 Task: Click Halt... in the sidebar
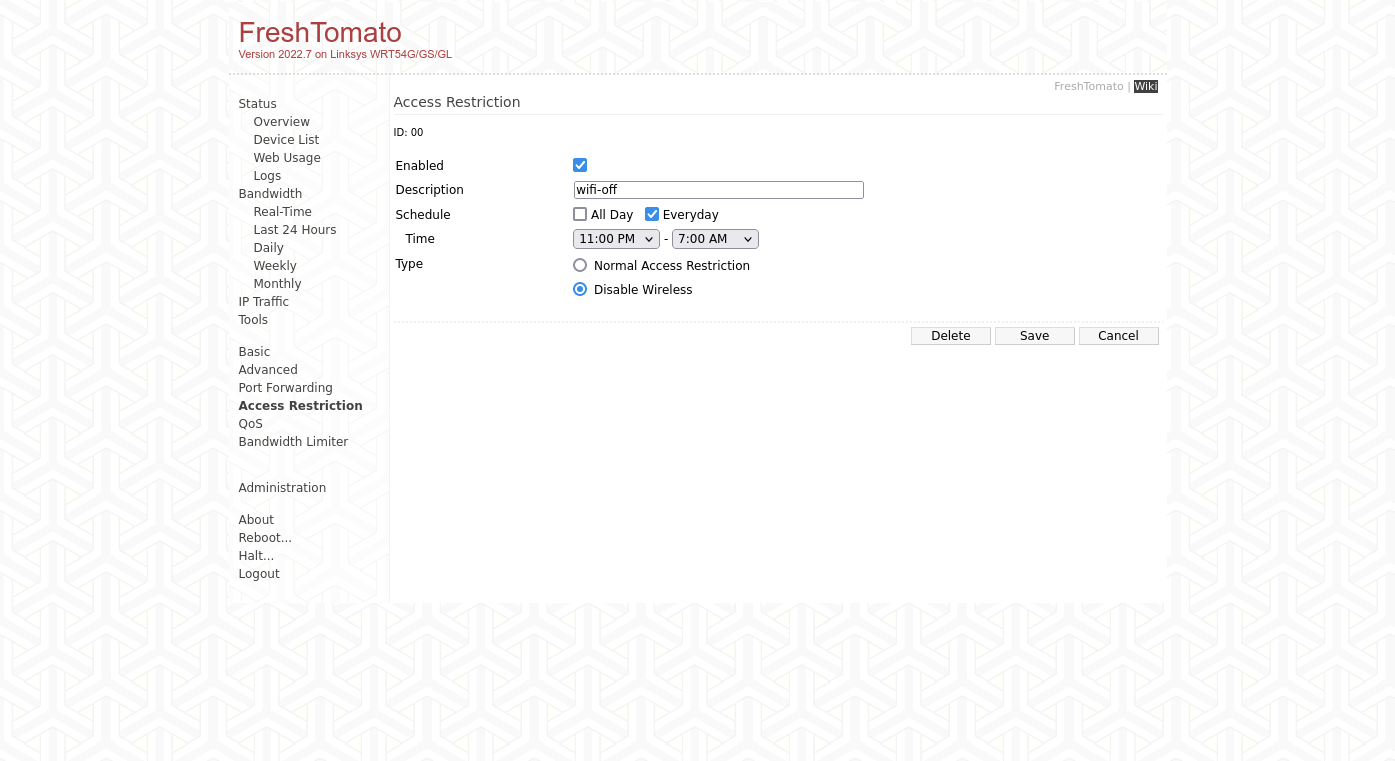coord(256,556)
